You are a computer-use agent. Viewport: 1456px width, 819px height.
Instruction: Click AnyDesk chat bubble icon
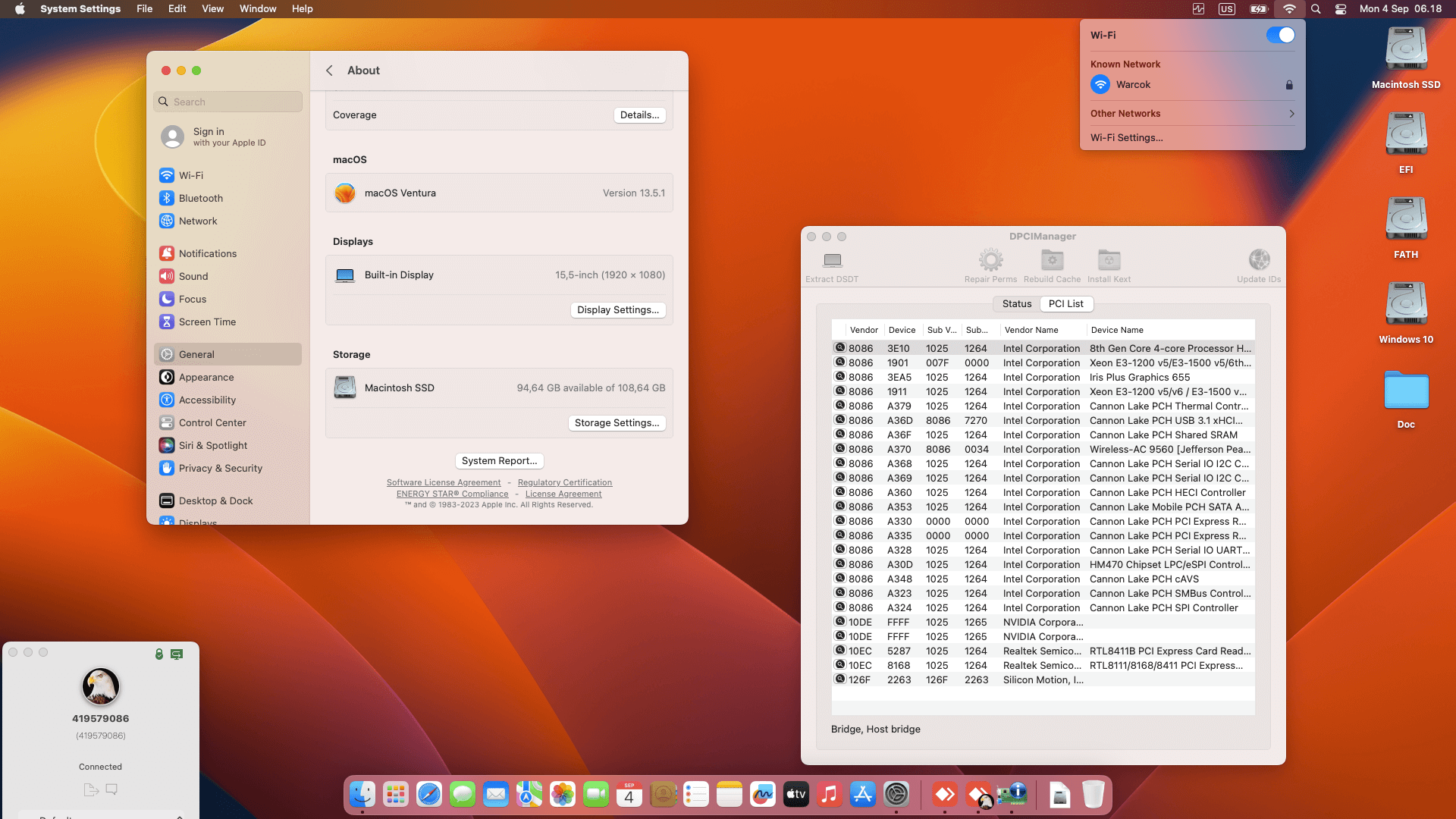[111, 789]
